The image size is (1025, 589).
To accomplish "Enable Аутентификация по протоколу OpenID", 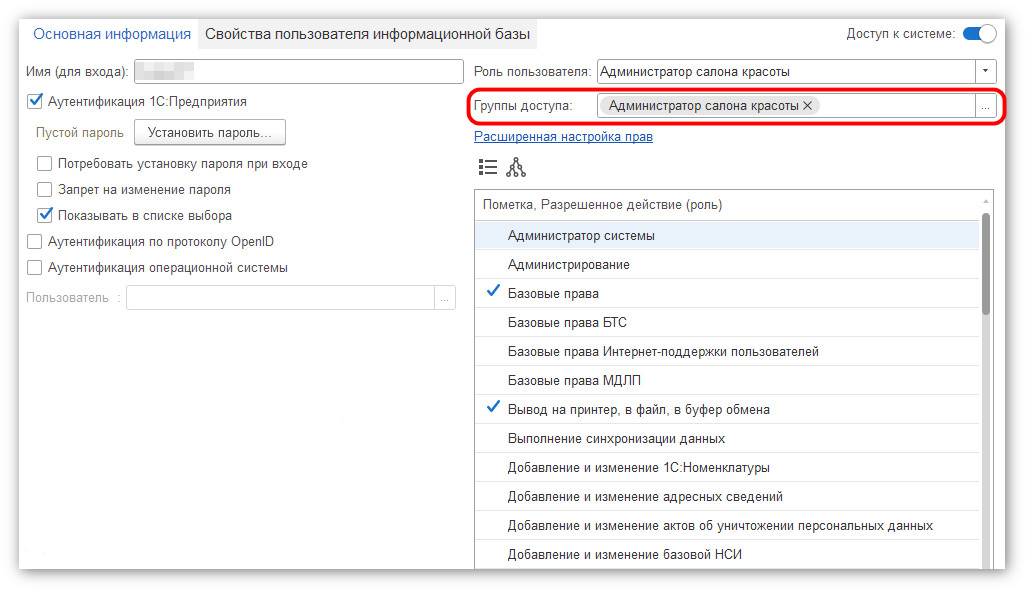I will (x=35, y=241).
